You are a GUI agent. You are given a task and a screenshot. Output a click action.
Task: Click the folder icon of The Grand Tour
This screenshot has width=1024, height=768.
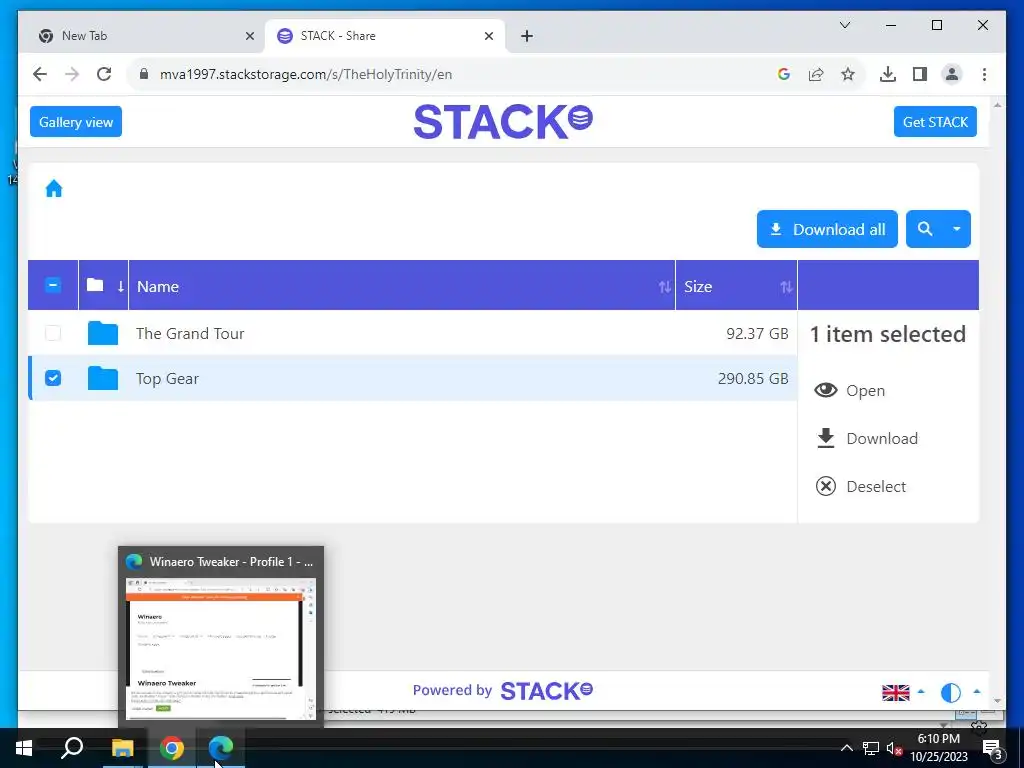pyautogui.click(x=103, y=333)
